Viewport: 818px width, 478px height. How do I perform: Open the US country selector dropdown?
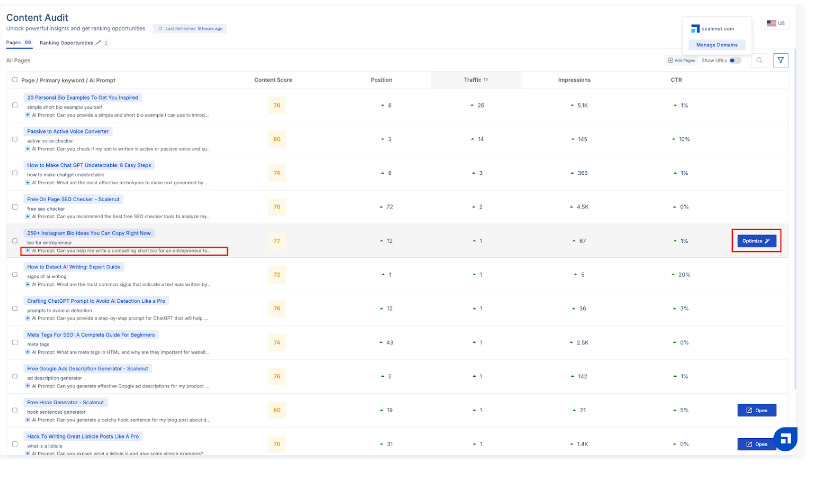[775, 23]
